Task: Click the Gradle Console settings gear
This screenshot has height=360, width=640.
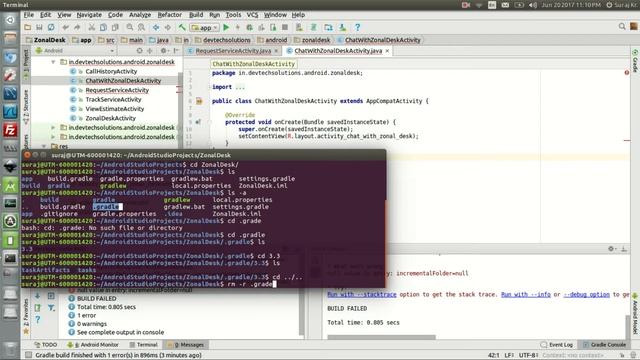Action: point(611,249)
